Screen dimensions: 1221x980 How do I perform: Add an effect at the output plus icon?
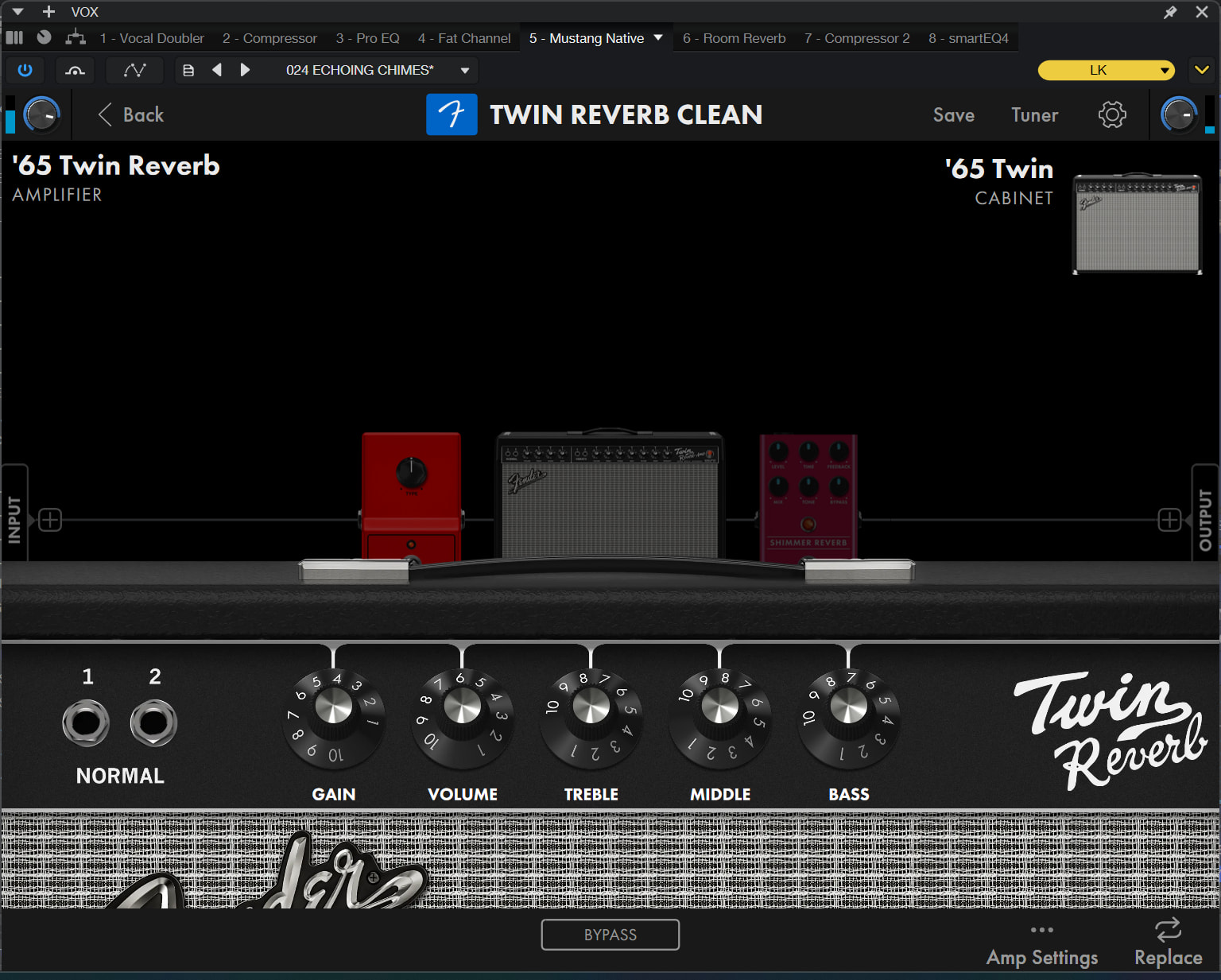pyautogui.click(x=1169, y=520)
